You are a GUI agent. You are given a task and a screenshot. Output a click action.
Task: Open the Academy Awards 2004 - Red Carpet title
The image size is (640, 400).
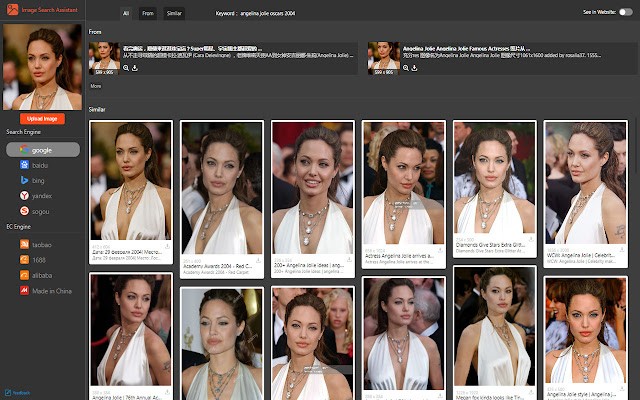point(217,266)
